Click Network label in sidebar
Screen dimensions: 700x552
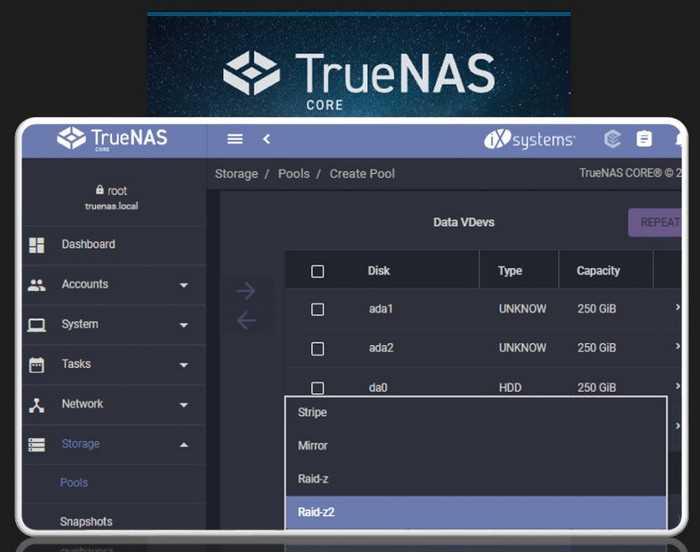click(x=82, y=404)
